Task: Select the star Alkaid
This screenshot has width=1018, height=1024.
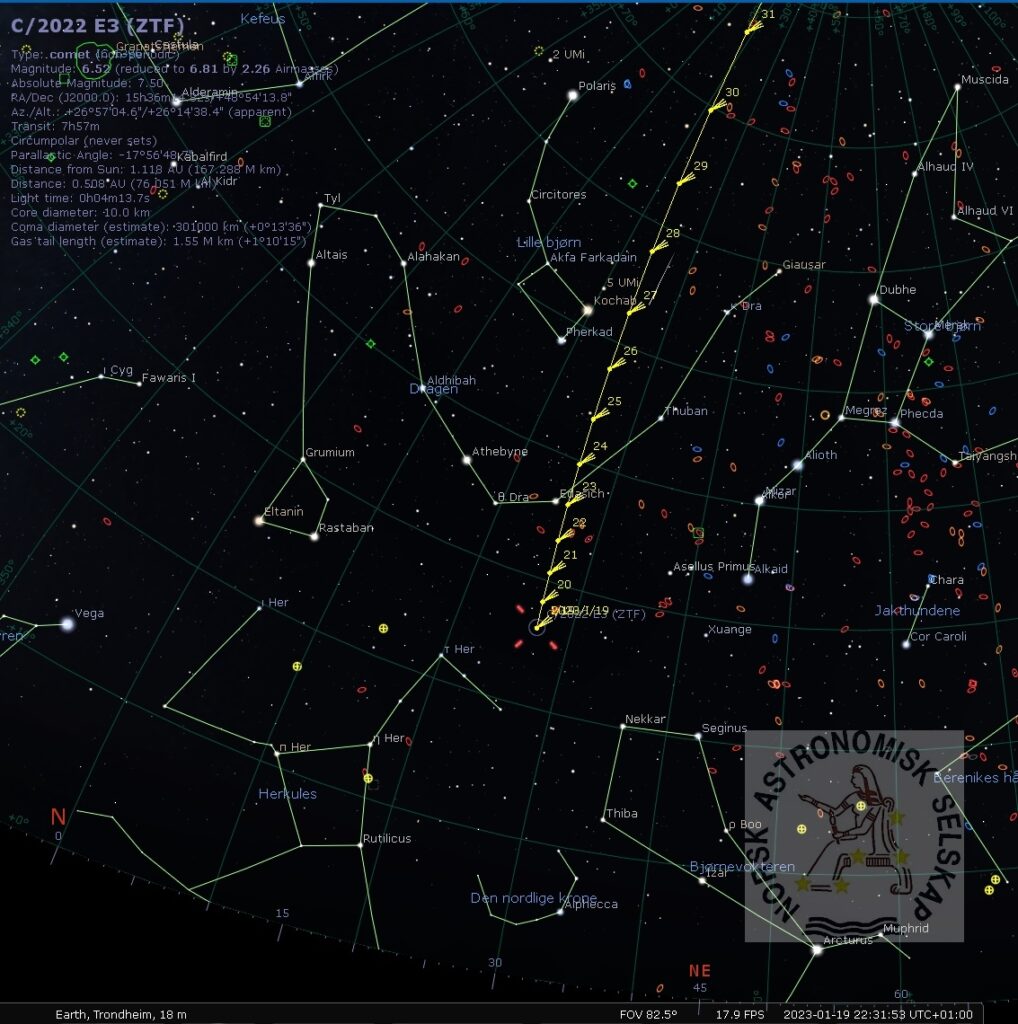Action: pos(748,579)
